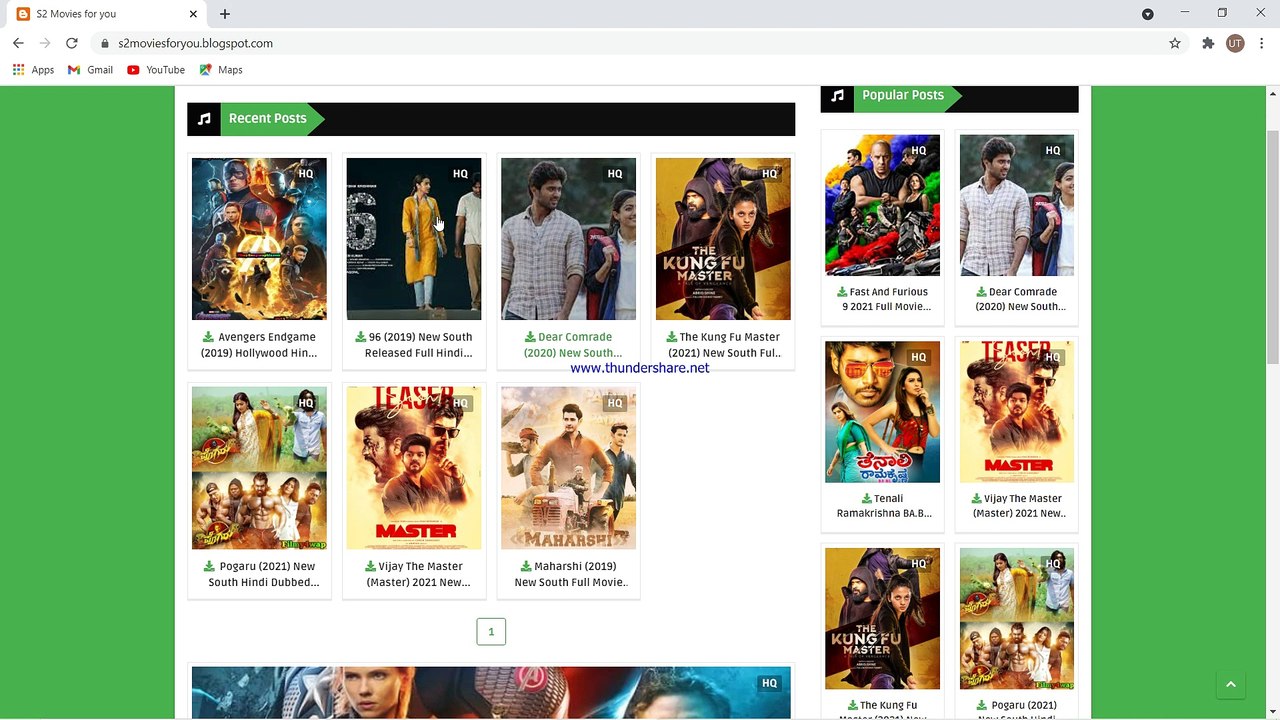Click the Pogaru (2021) title link in Recent Posts

pos(260,574)
